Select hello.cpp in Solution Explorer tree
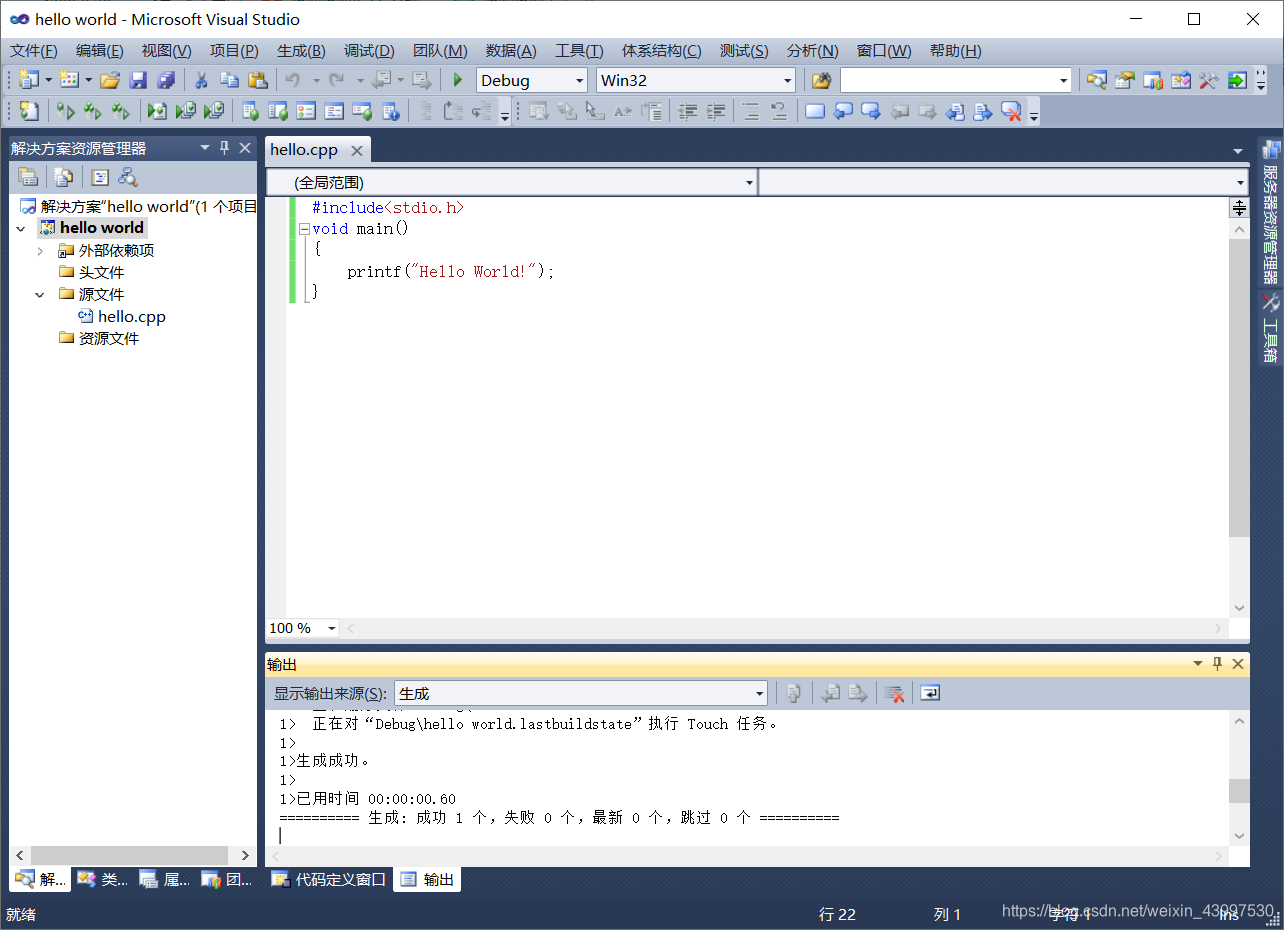The image size is (1284, 930). [x=132, y=317]
